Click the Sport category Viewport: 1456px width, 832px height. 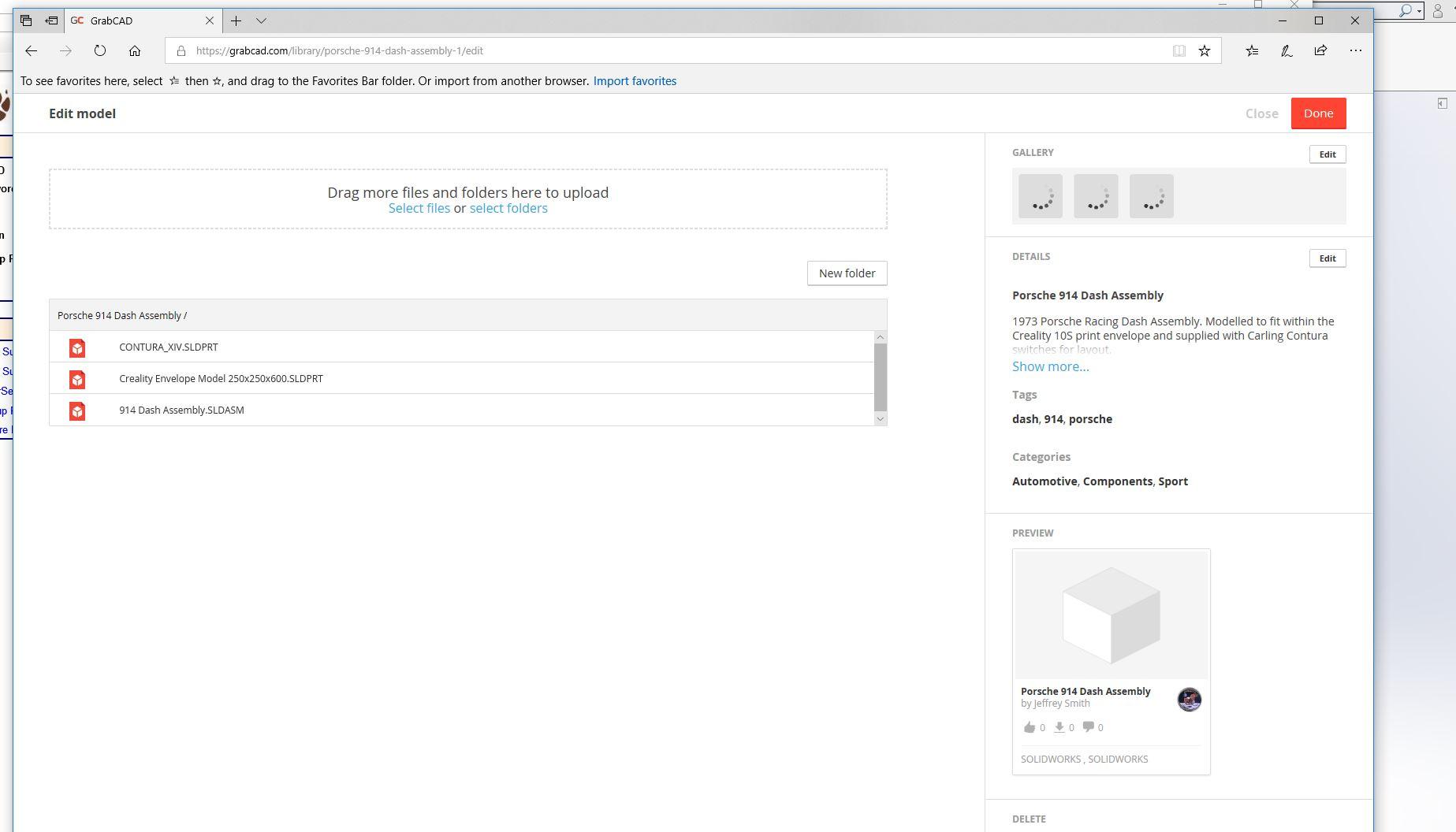tap(1173, 481)
